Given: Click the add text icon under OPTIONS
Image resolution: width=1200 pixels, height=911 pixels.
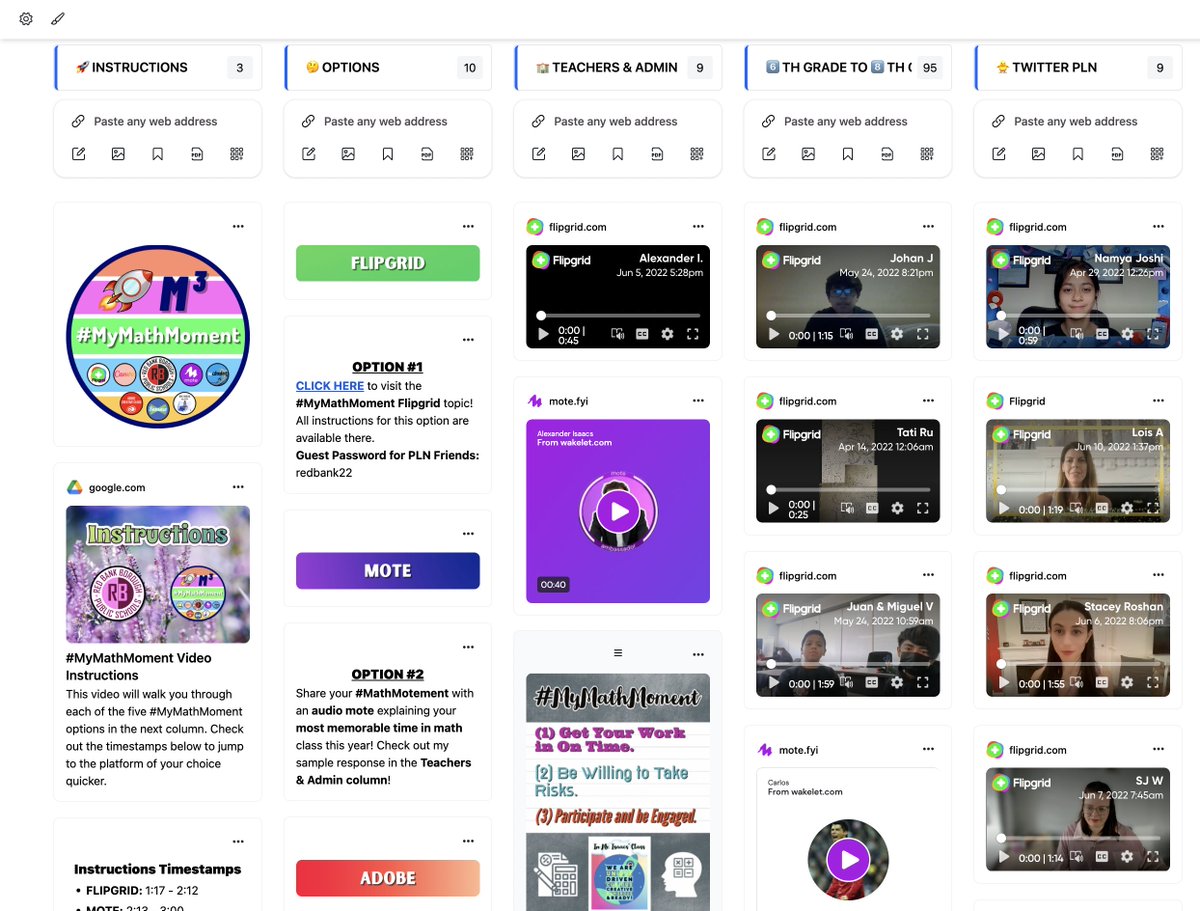Looking at the screenshot, I should pyautogui.click(x=309, y=154).
